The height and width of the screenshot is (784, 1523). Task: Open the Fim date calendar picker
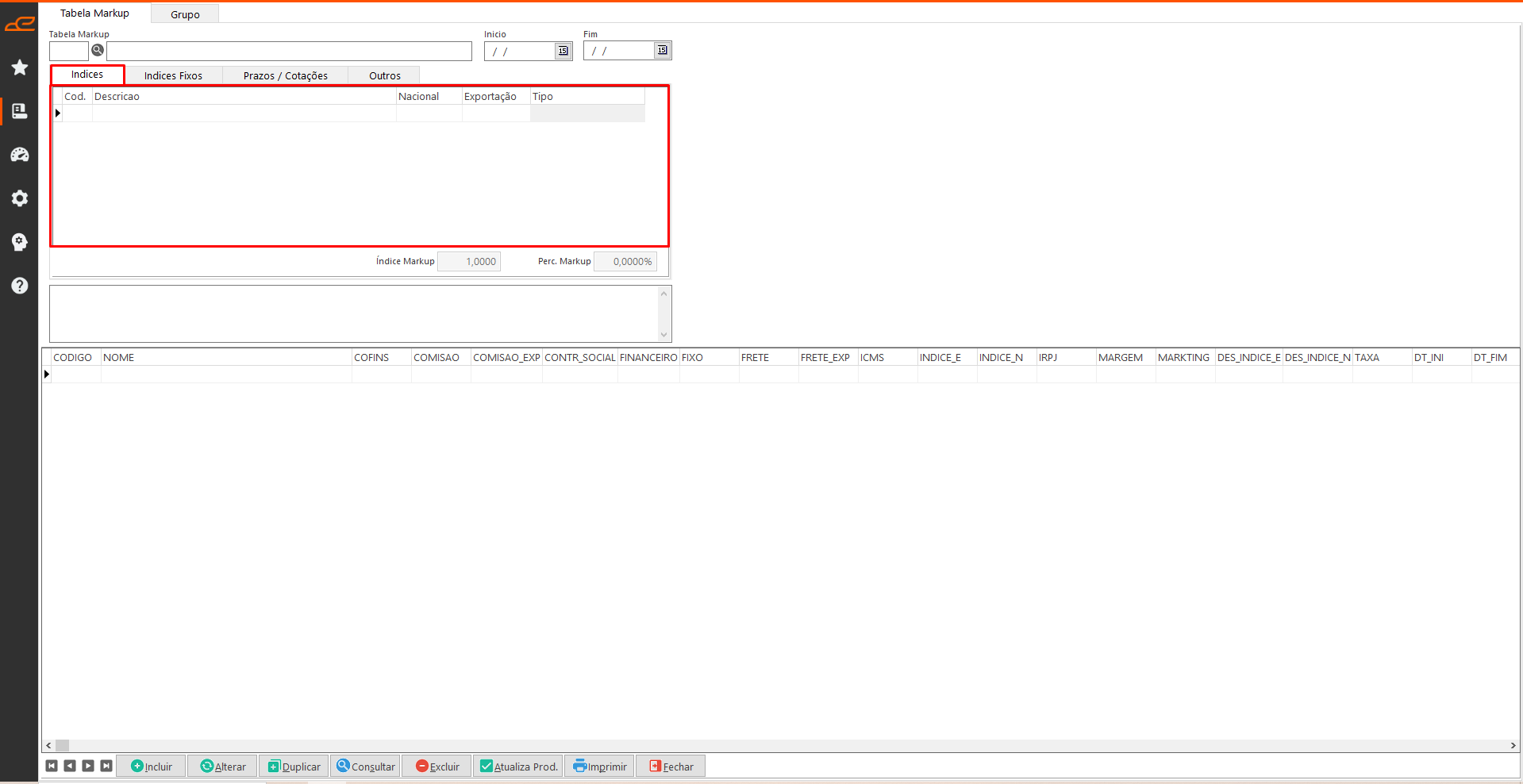[x=662, y=51]
